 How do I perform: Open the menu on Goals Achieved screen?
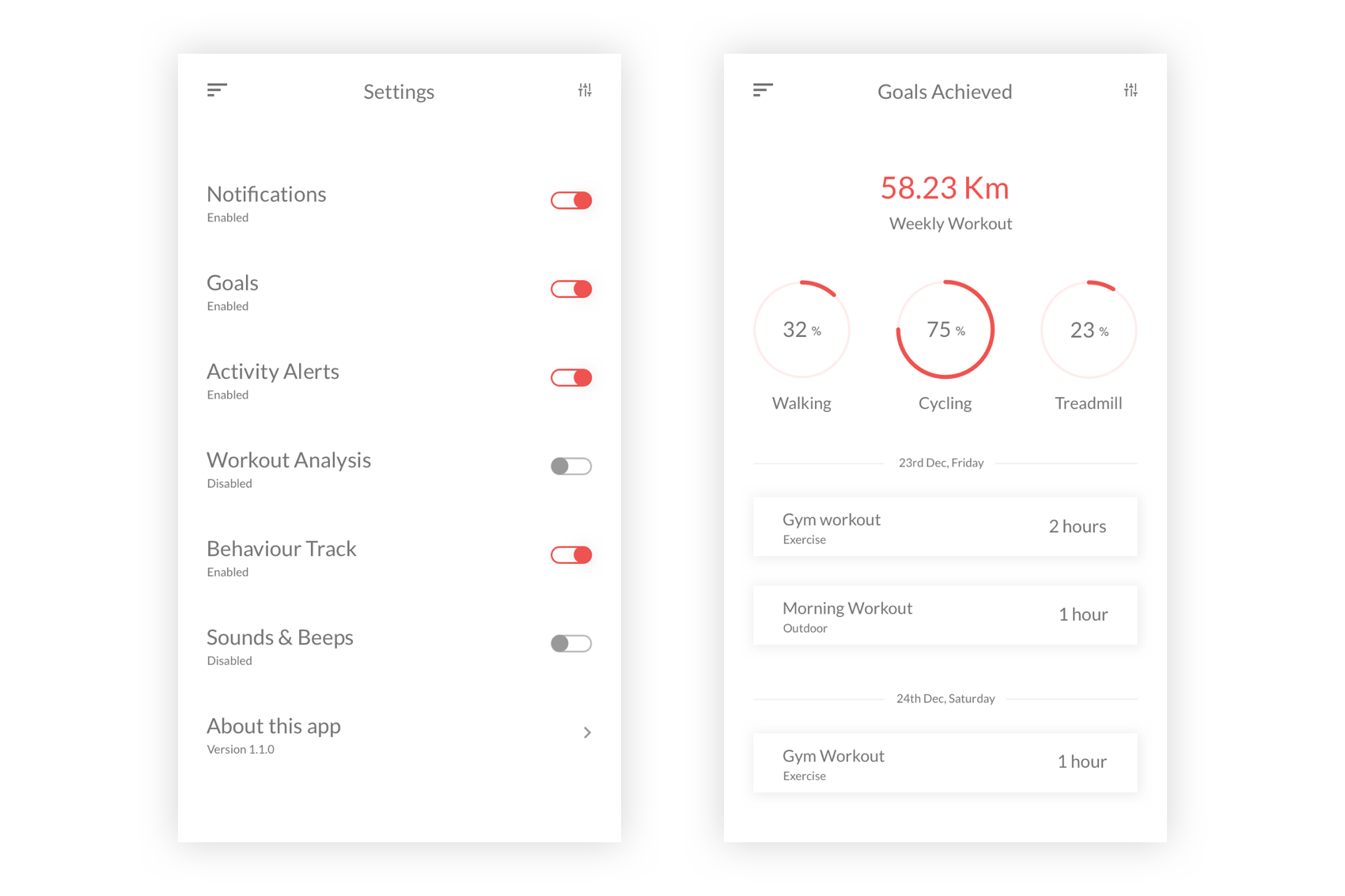pyautogui.click(x=763, y=89)
